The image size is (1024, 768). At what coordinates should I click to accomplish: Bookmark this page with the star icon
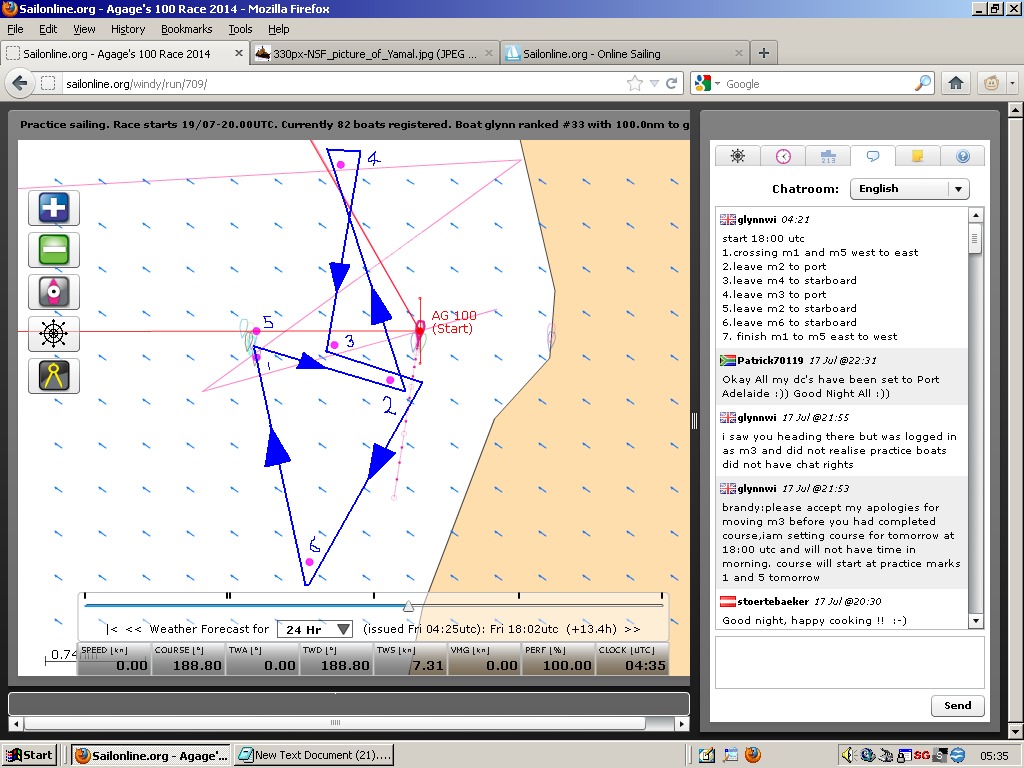[x=634, y=84]
